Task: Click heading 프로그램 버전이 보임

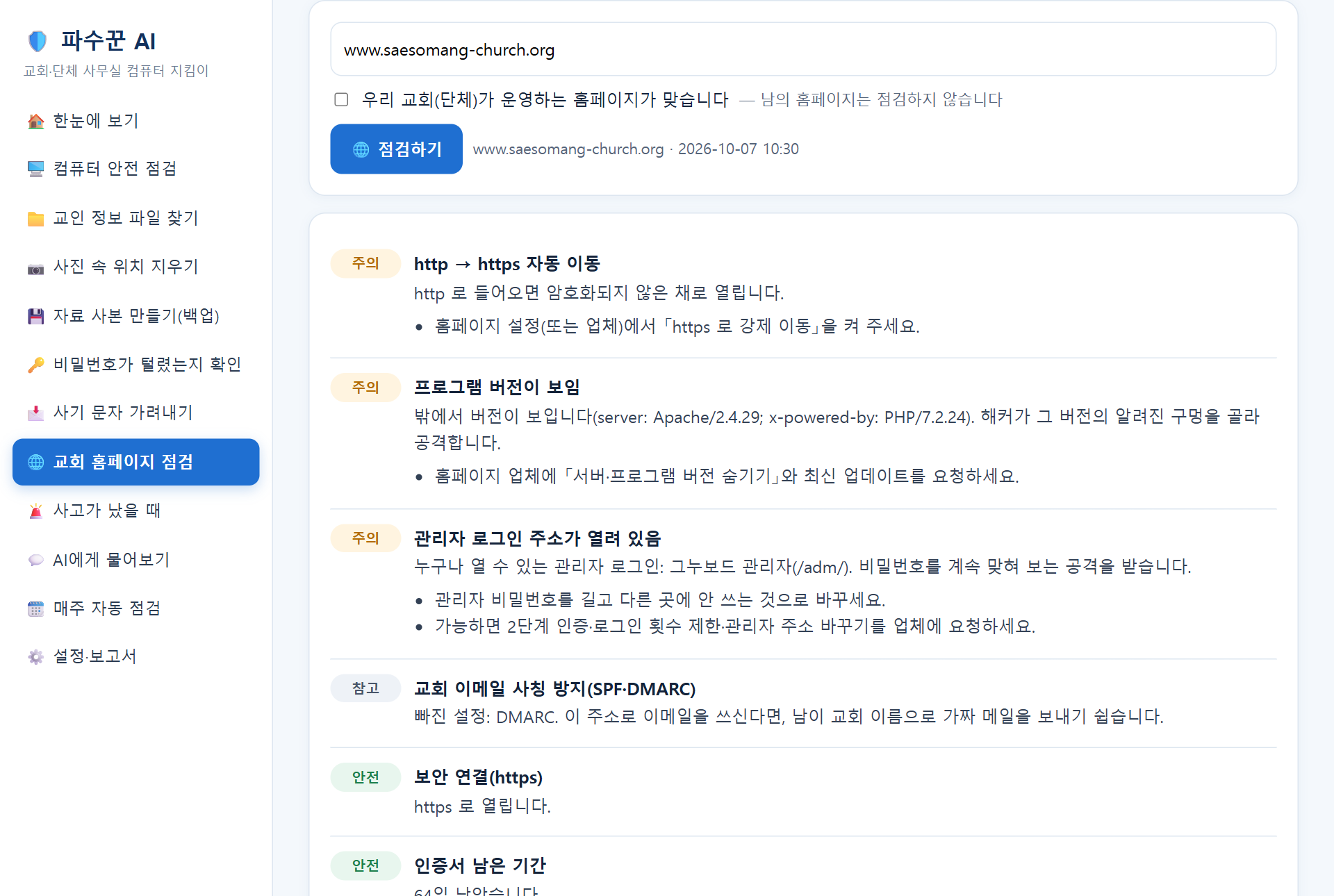Action: [497, 388]
